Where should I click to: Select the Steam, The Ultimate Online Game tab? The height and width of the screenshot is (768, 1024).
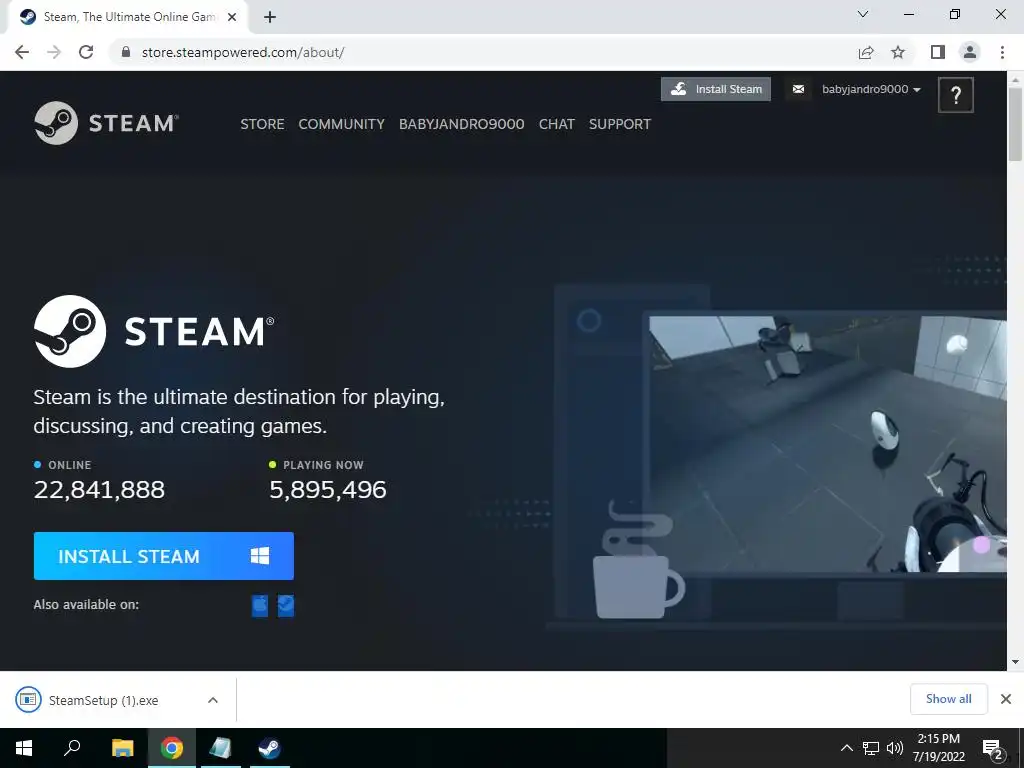click(x=127, y=17)
